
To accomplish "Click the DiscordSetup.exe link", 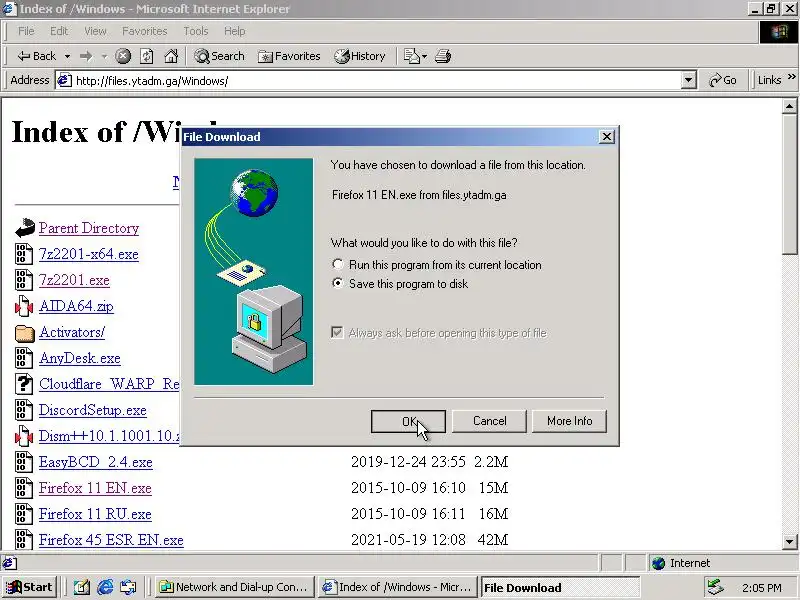I will point(93,410).
